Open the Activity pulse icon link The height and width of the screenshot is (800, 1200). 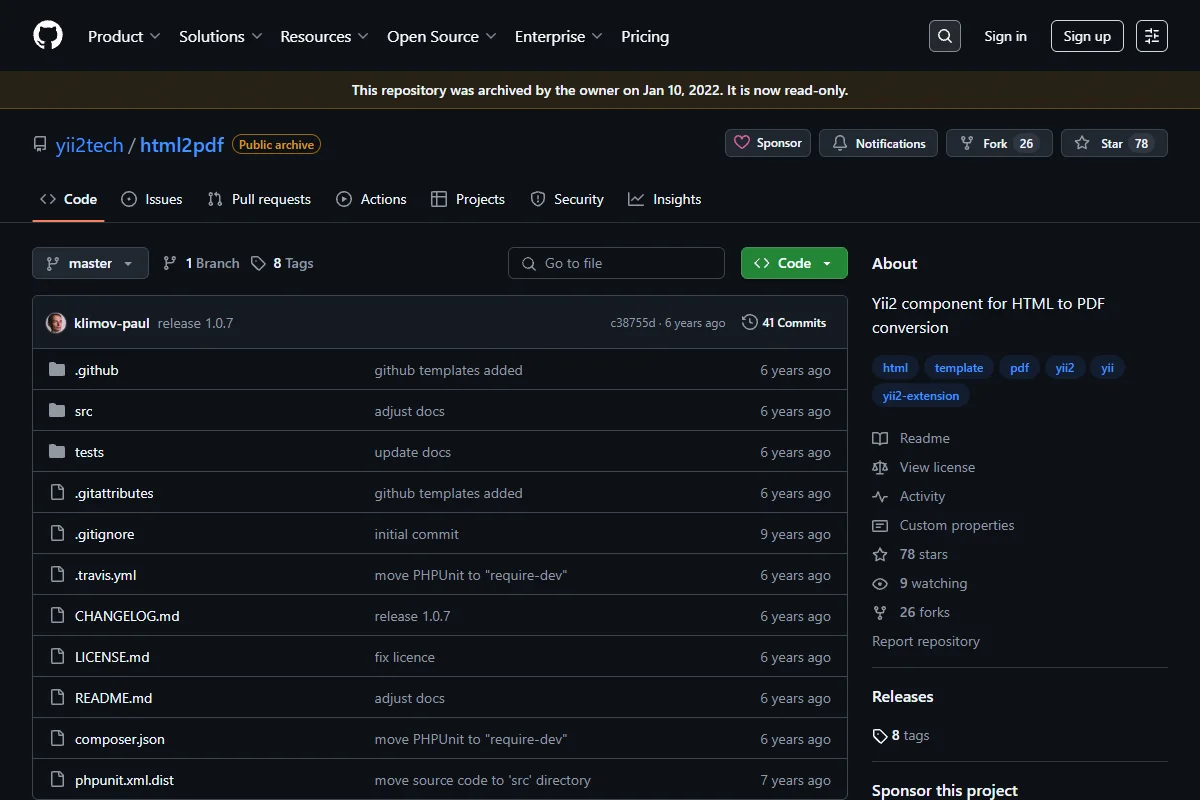coord(880,496)
